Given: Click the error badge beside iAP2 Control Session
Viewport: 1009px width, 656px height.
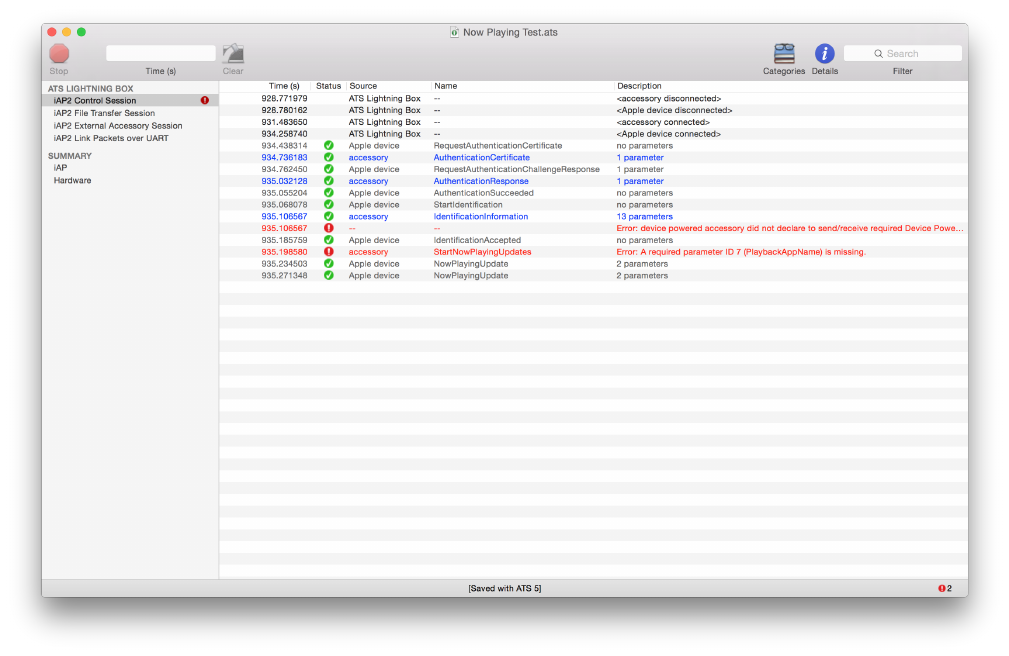Looking at the screenshot, I should point(205,100).
